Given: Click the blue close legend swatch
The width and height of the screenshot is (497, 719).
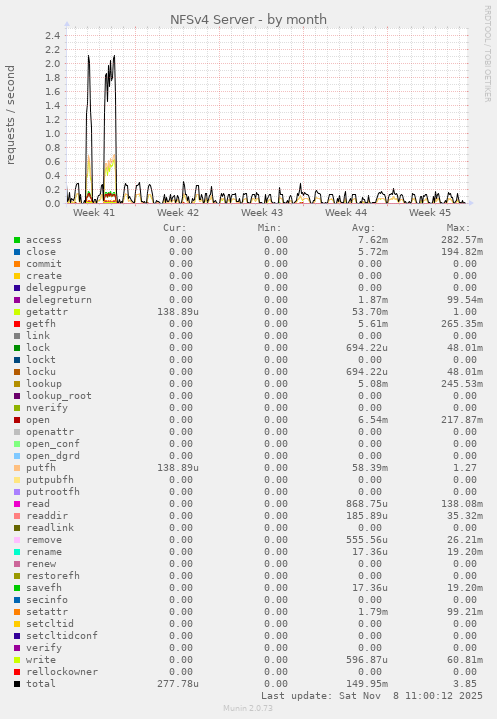Looking at the screenshot, I should pos(17,252).
